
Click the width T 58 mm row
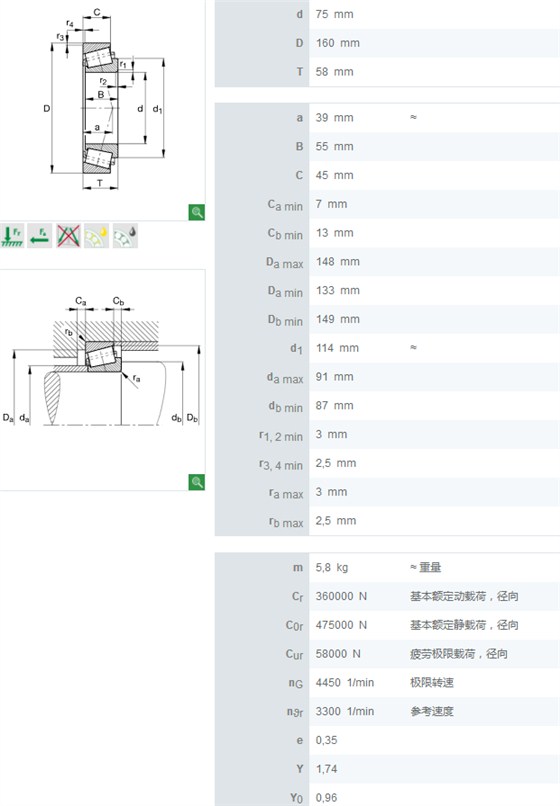(x=387, y=72)
